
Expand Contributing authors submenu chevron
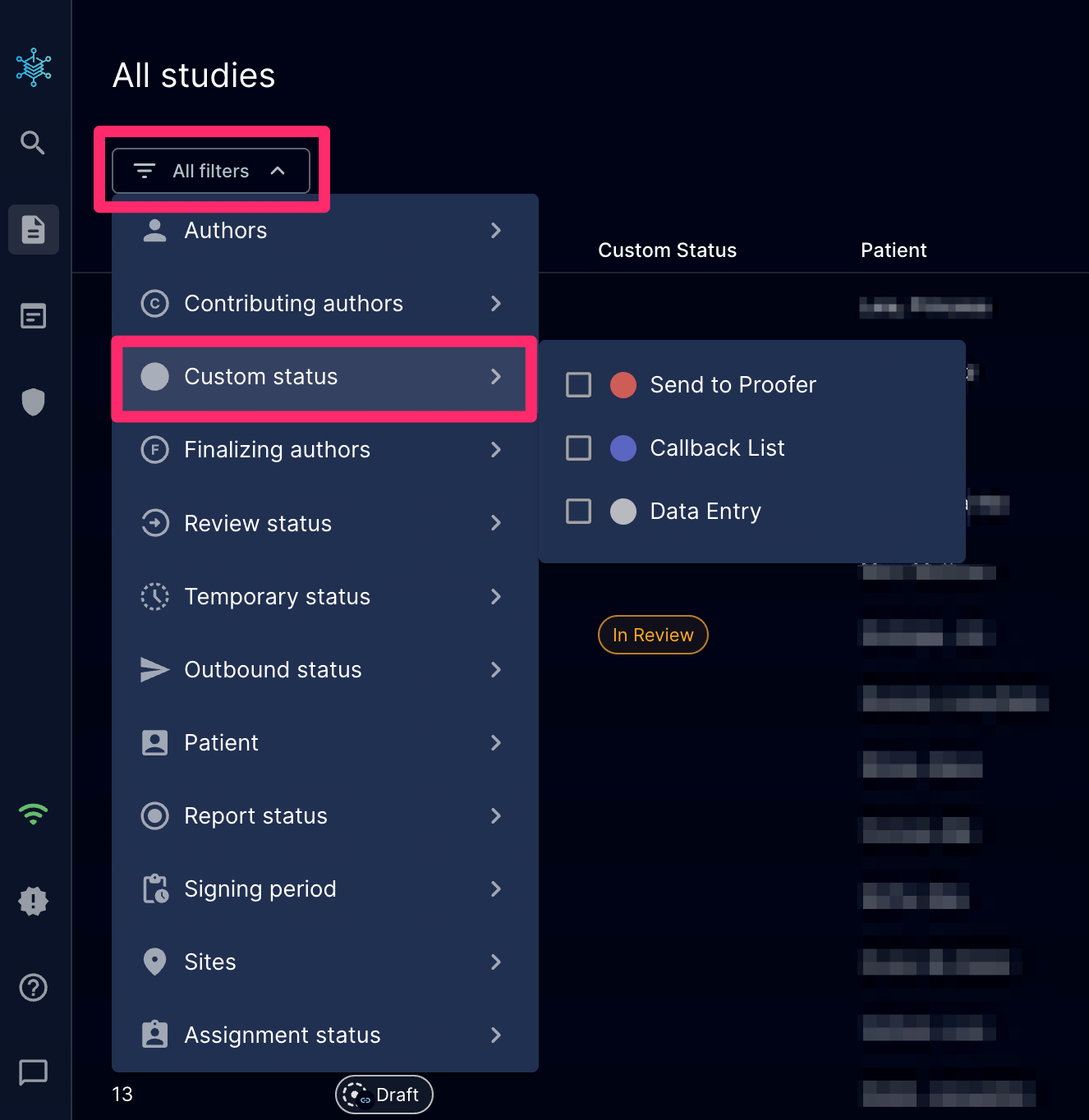tap(496, 303)
